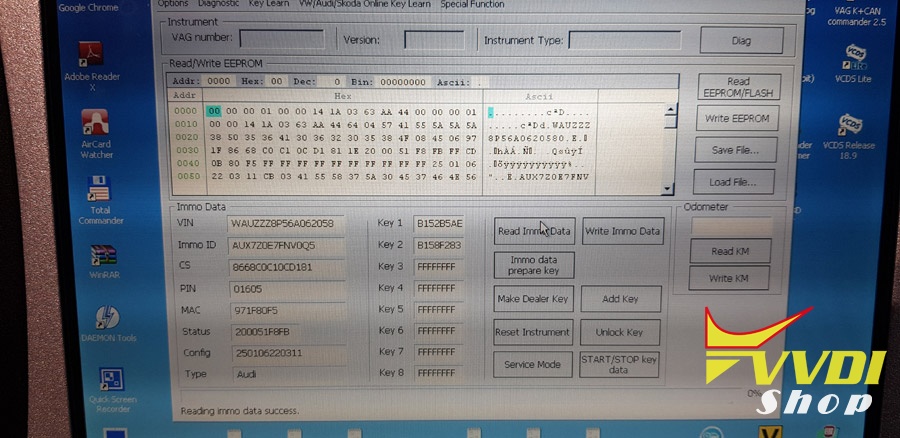
Task: Click the CS field 8668C0C10CD181
Action: pyautogui.click(x=286, y=267)
